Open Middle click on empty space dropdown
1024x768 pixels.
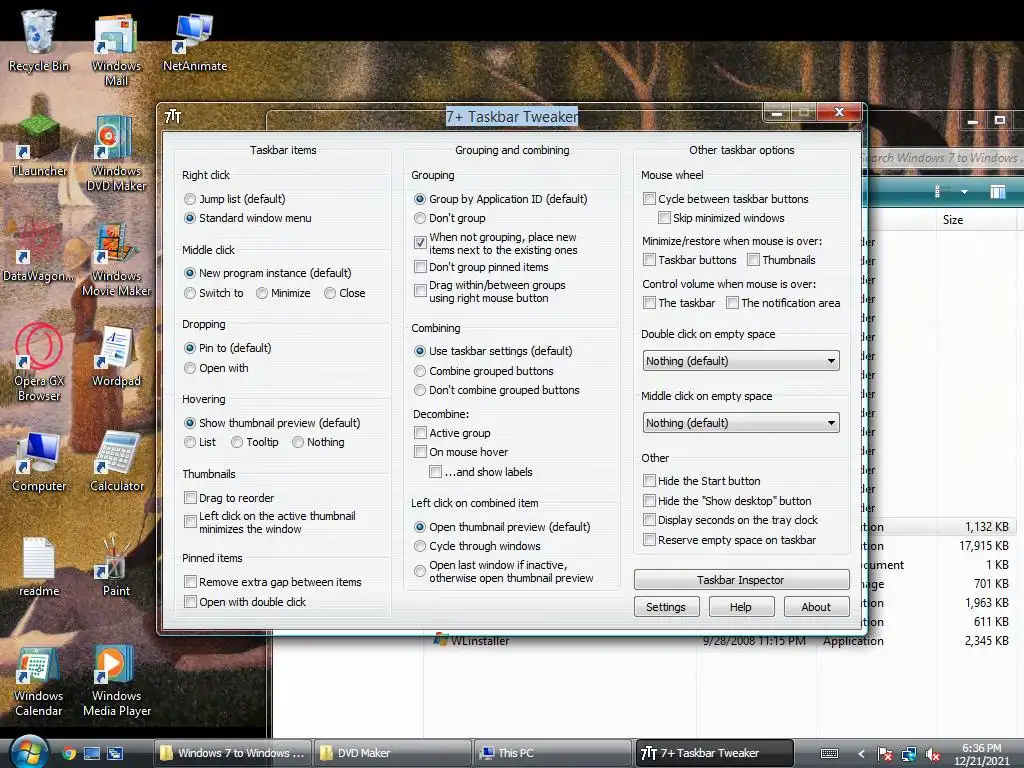(x=741, y=423)
